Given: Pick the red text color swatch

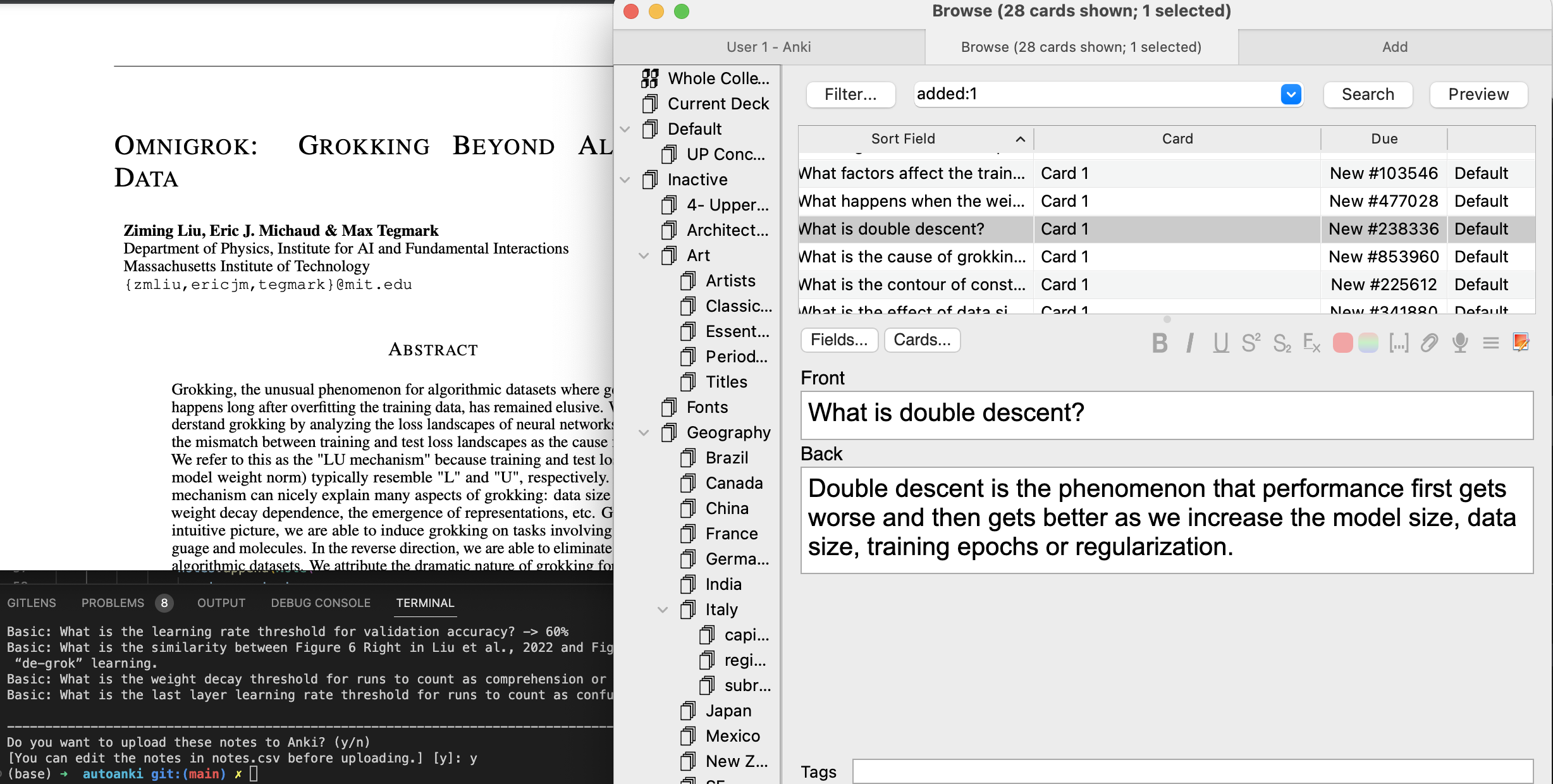Looking at the screenshot, I should (1342, 343).
